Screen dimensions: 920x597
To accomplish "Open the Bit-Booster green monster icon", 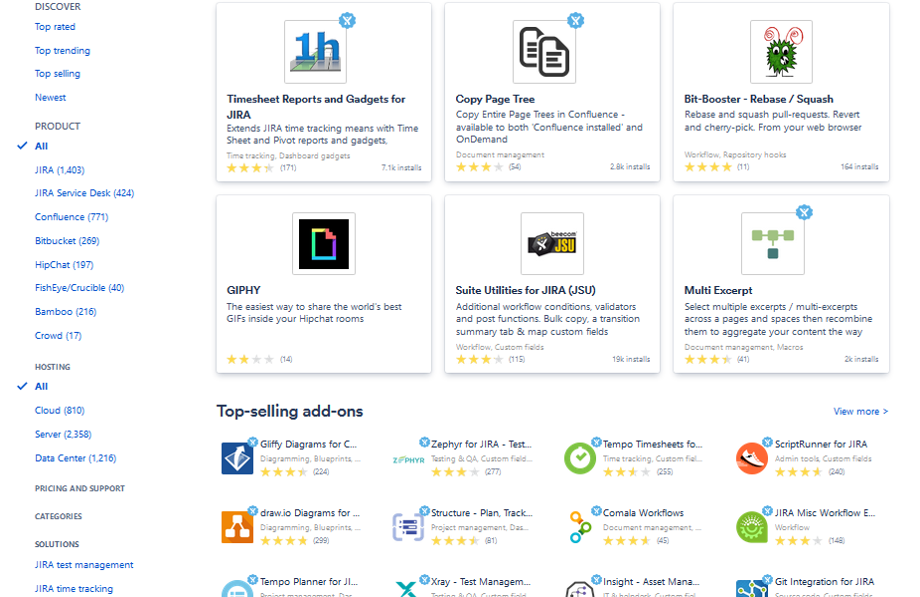I will coord(781,52).
